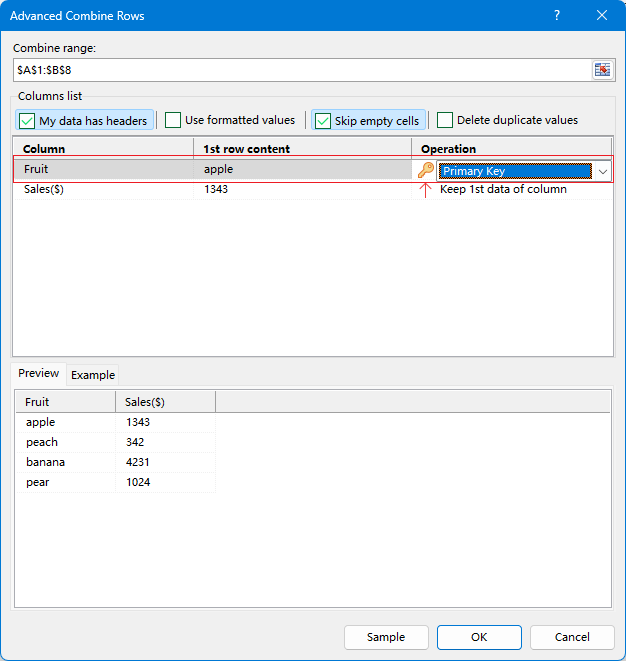Click the Combine range input field
This screenshot has height=661, width=626.
click(303, 70)
